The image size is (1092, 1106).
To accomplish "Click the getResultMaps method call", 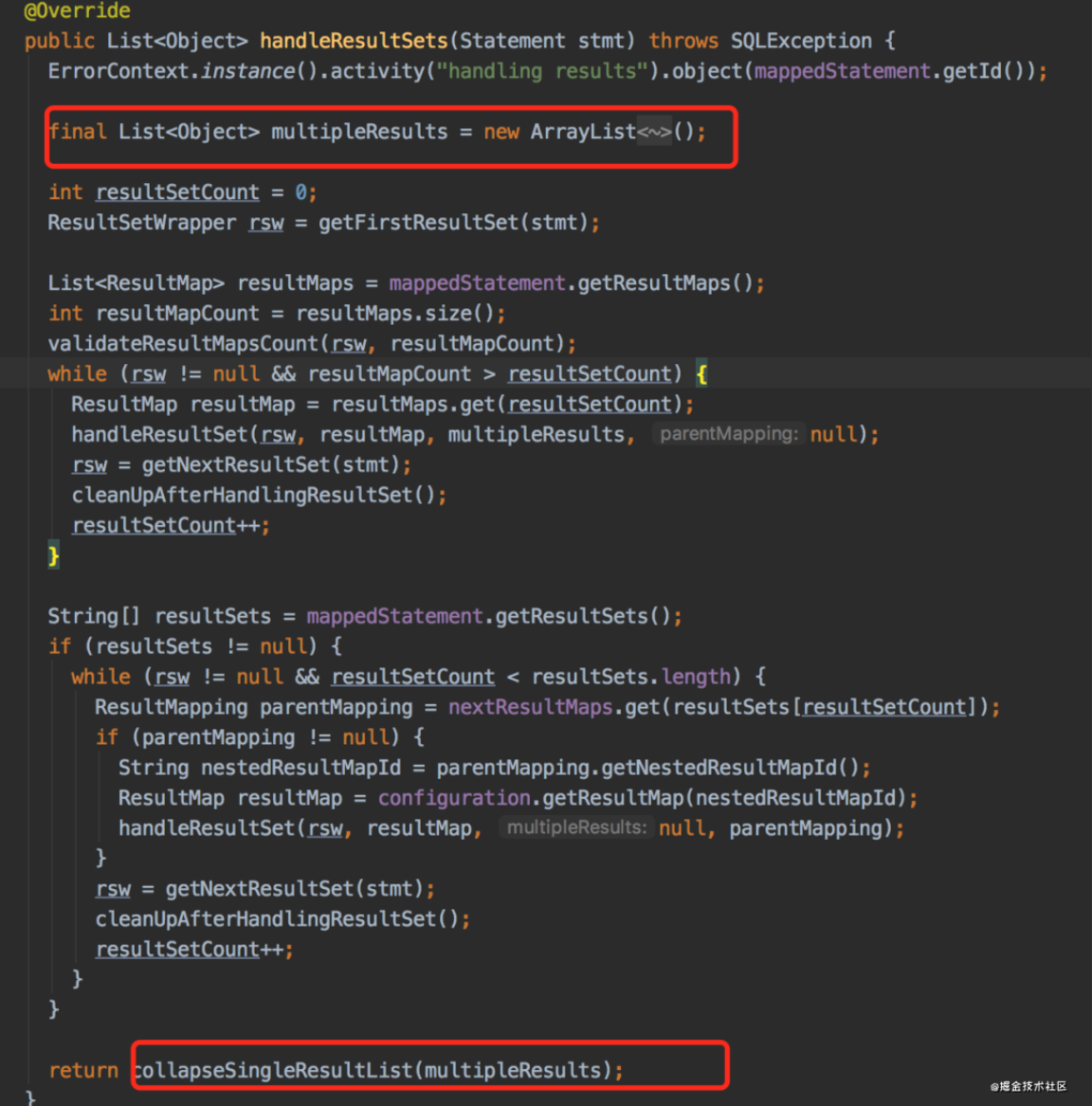I will [x=654, y=283].
